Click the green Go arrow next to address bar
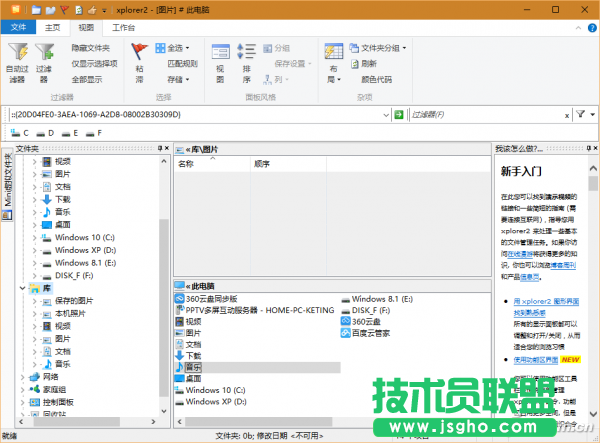 coord(399,114)
